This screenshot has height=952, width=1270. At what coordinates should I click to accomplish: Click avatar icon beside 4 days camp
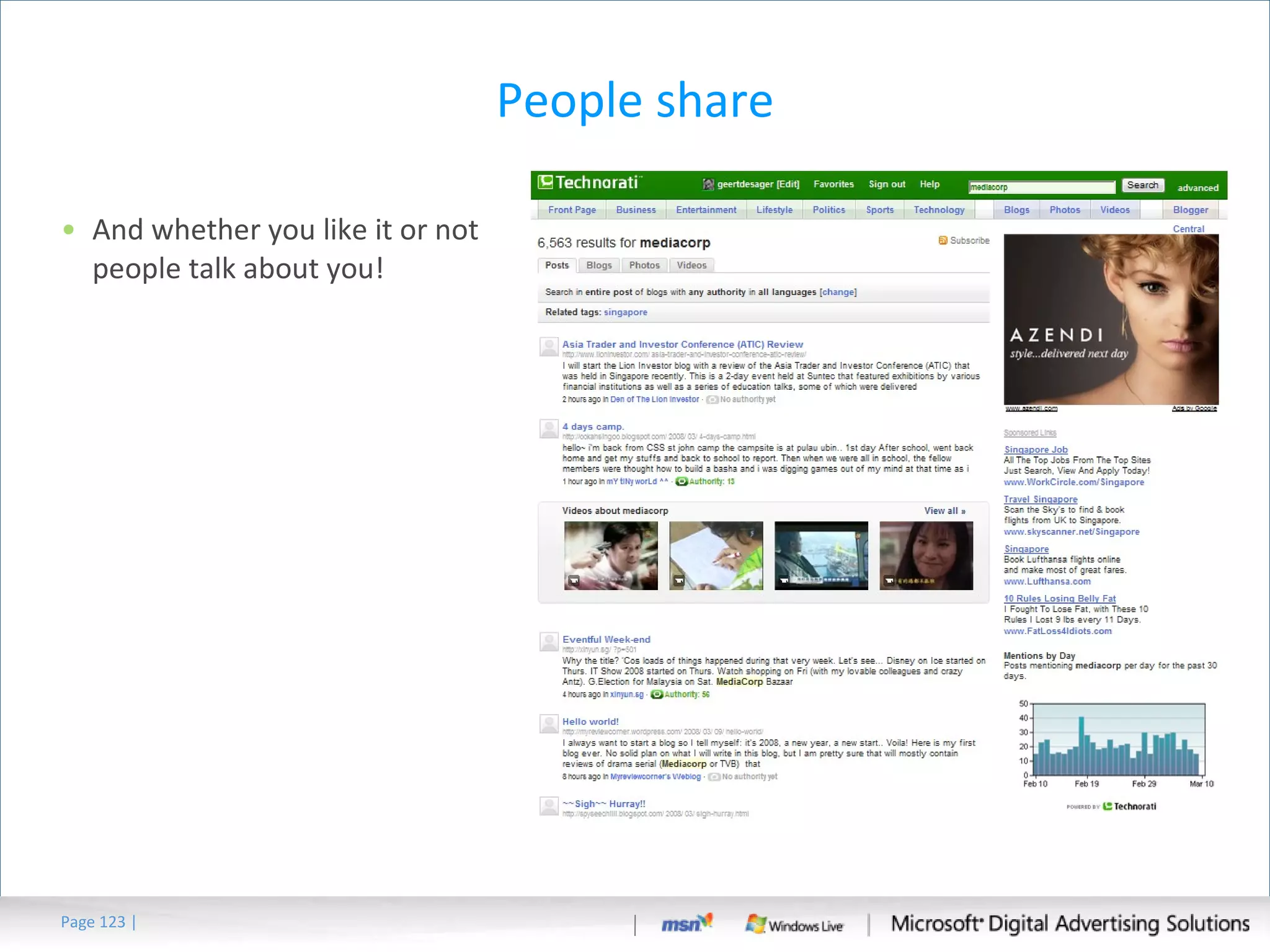tap(549, 429)
